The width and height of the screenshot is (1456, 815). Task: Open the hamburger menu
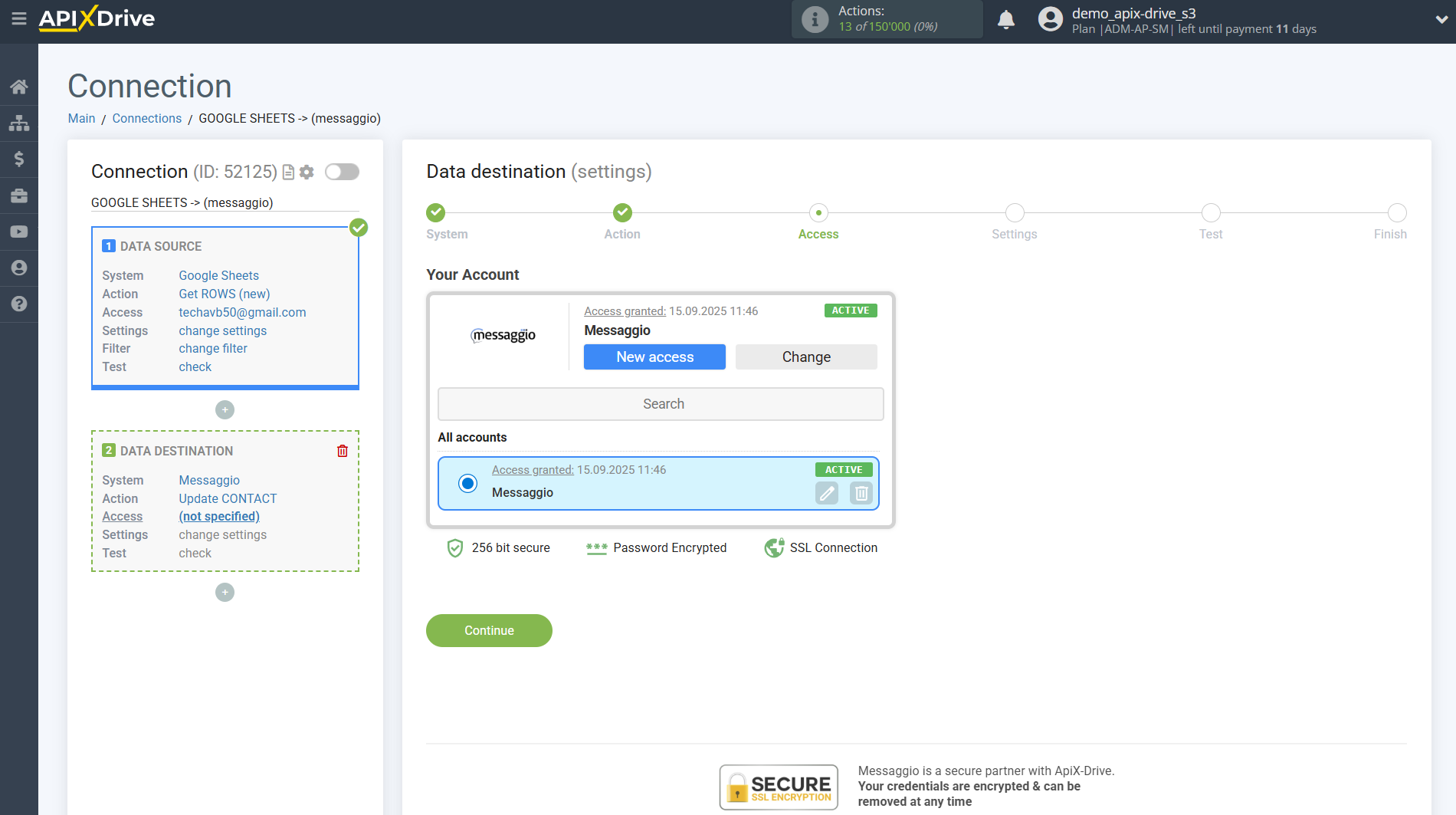[x=19, y=18]
